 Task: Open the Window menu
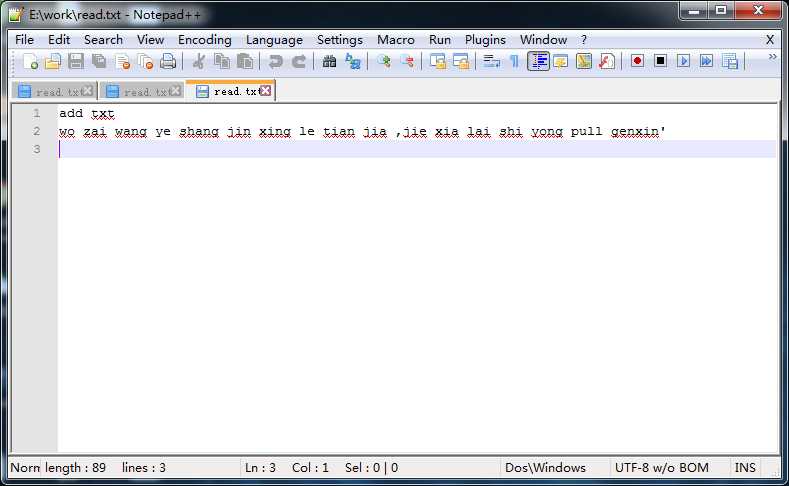(x=543, y=40)
